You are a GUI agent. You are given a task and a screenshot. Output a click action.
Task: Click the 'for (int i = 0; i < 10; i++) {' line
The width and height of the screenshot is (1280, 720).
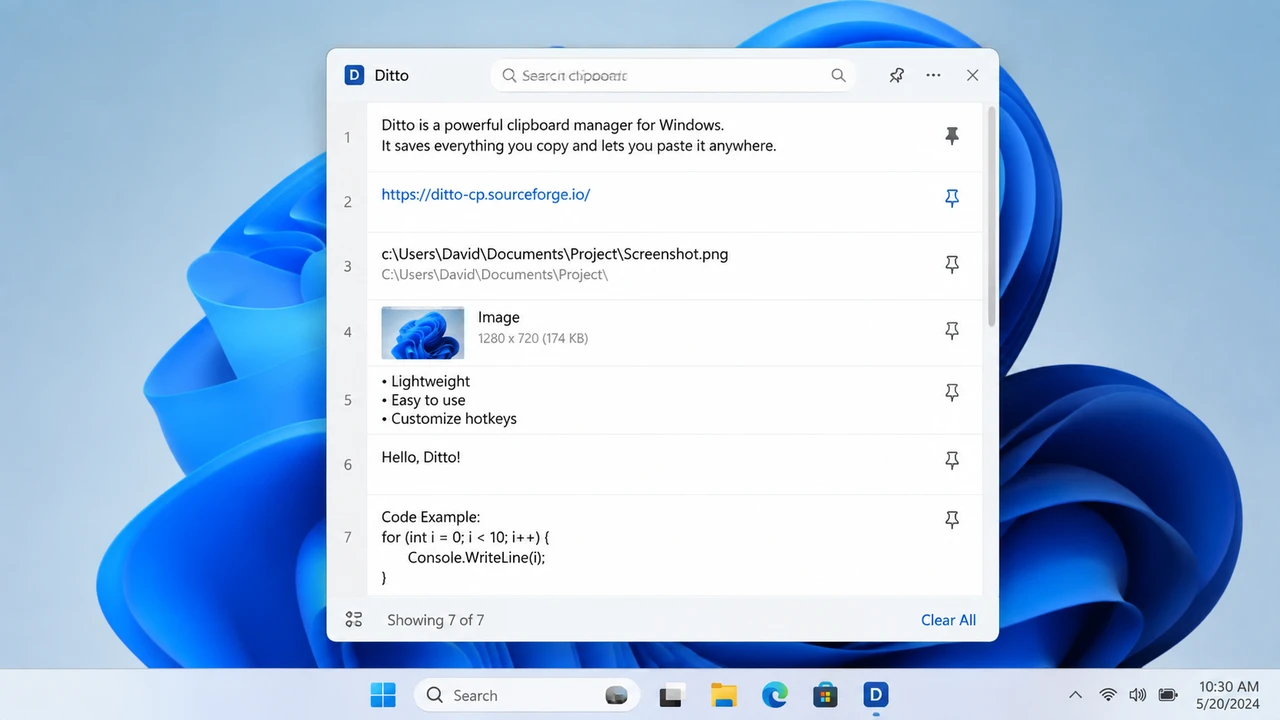pos(466,537)
